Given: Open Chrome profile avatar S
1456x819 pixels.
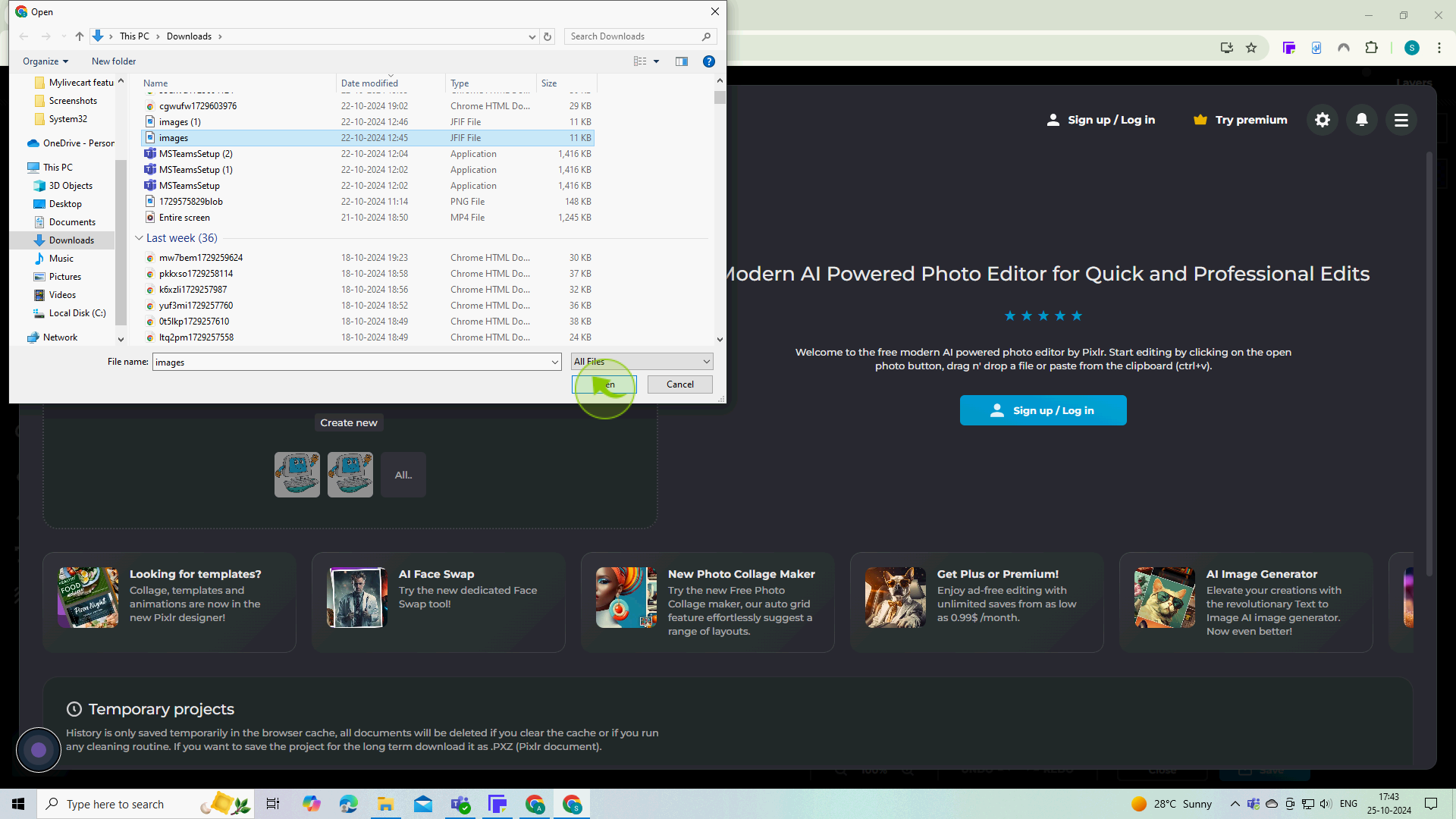Looking at the screenshot, I should [1412, 48].
